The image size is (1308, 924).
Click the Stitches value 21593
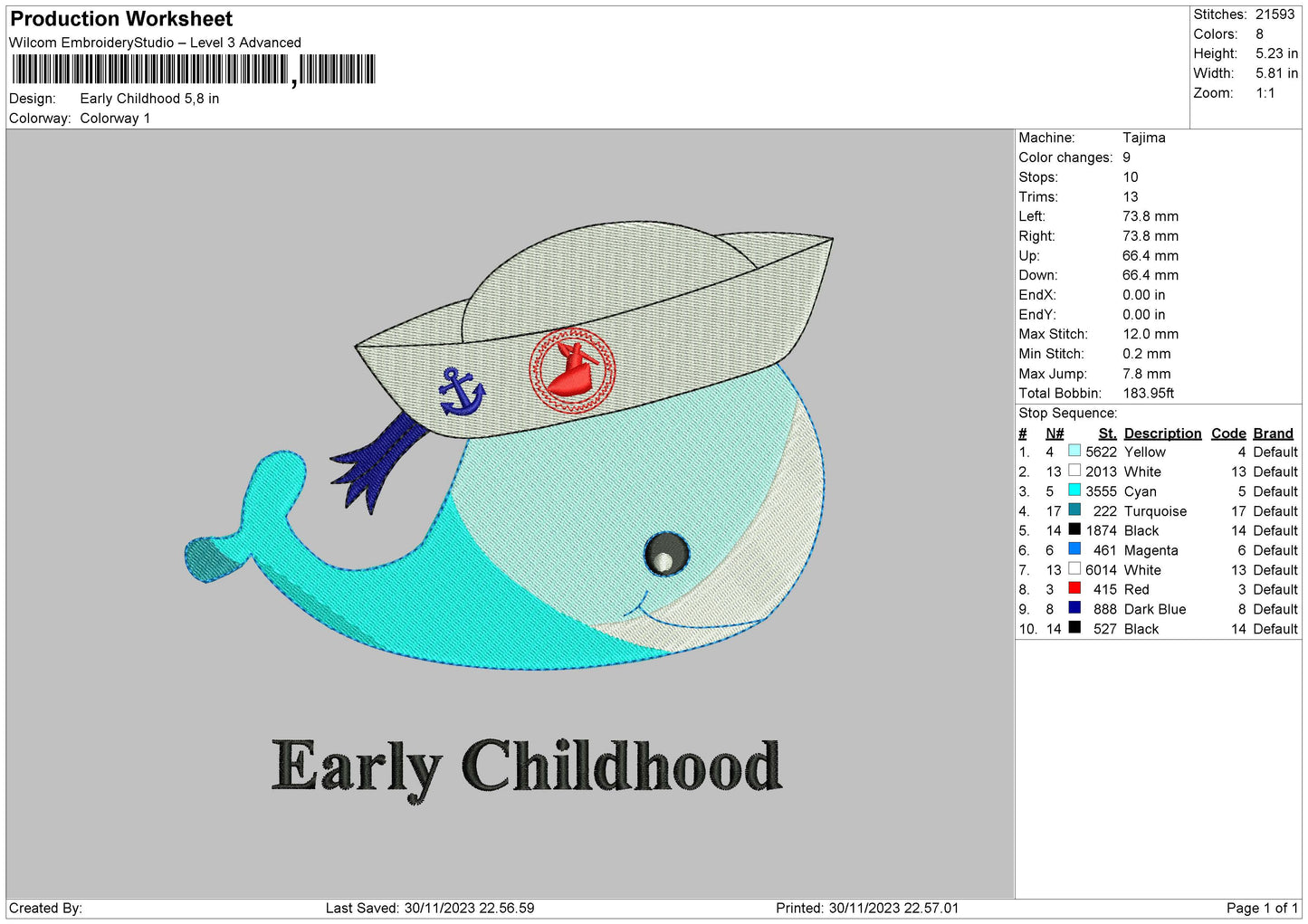point(1275,14)
